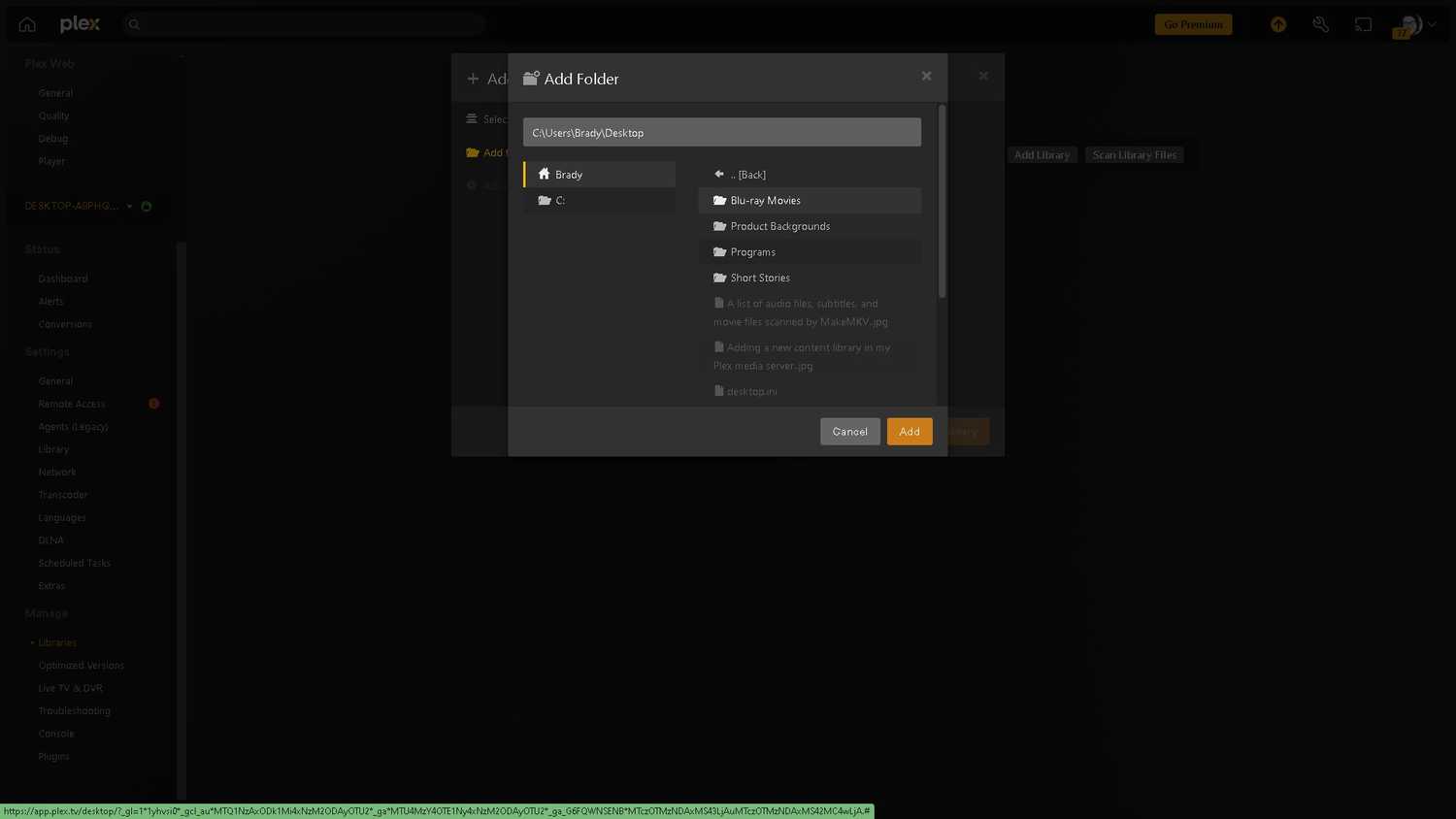This screenshot has height=819, width=1456.
Task: Open the update arrow icon in header
Action: (x=1278, y=24)
